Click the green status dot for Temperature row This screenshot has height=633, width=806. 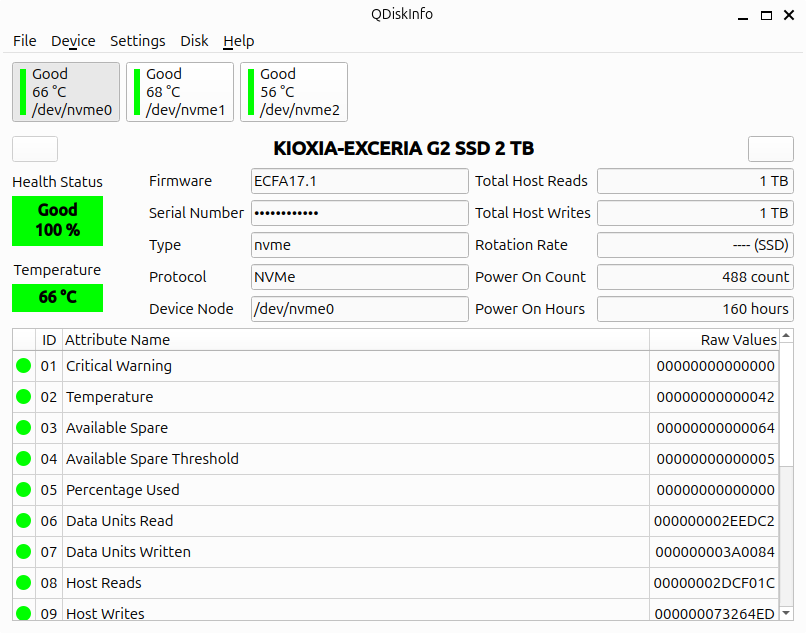[x=24, y=396]
